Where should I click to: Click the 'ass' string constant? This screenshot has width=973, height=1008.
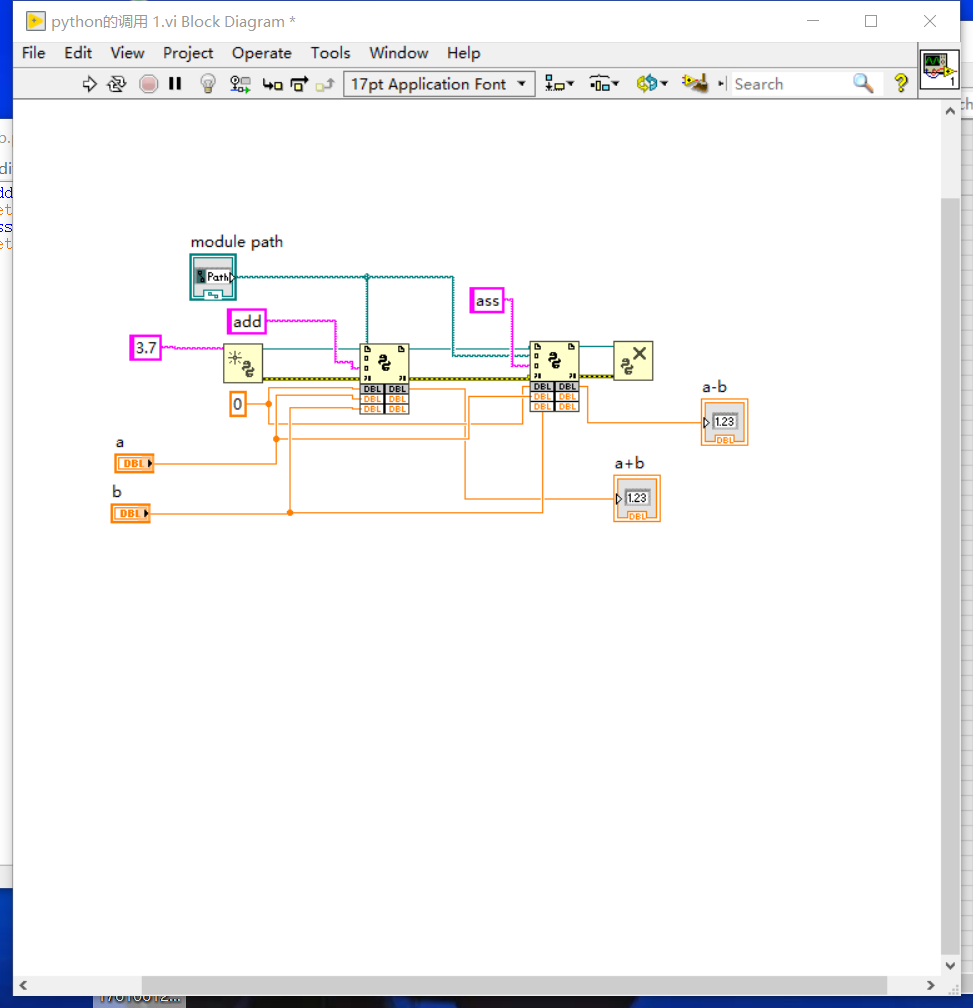(x=487, y=300)
